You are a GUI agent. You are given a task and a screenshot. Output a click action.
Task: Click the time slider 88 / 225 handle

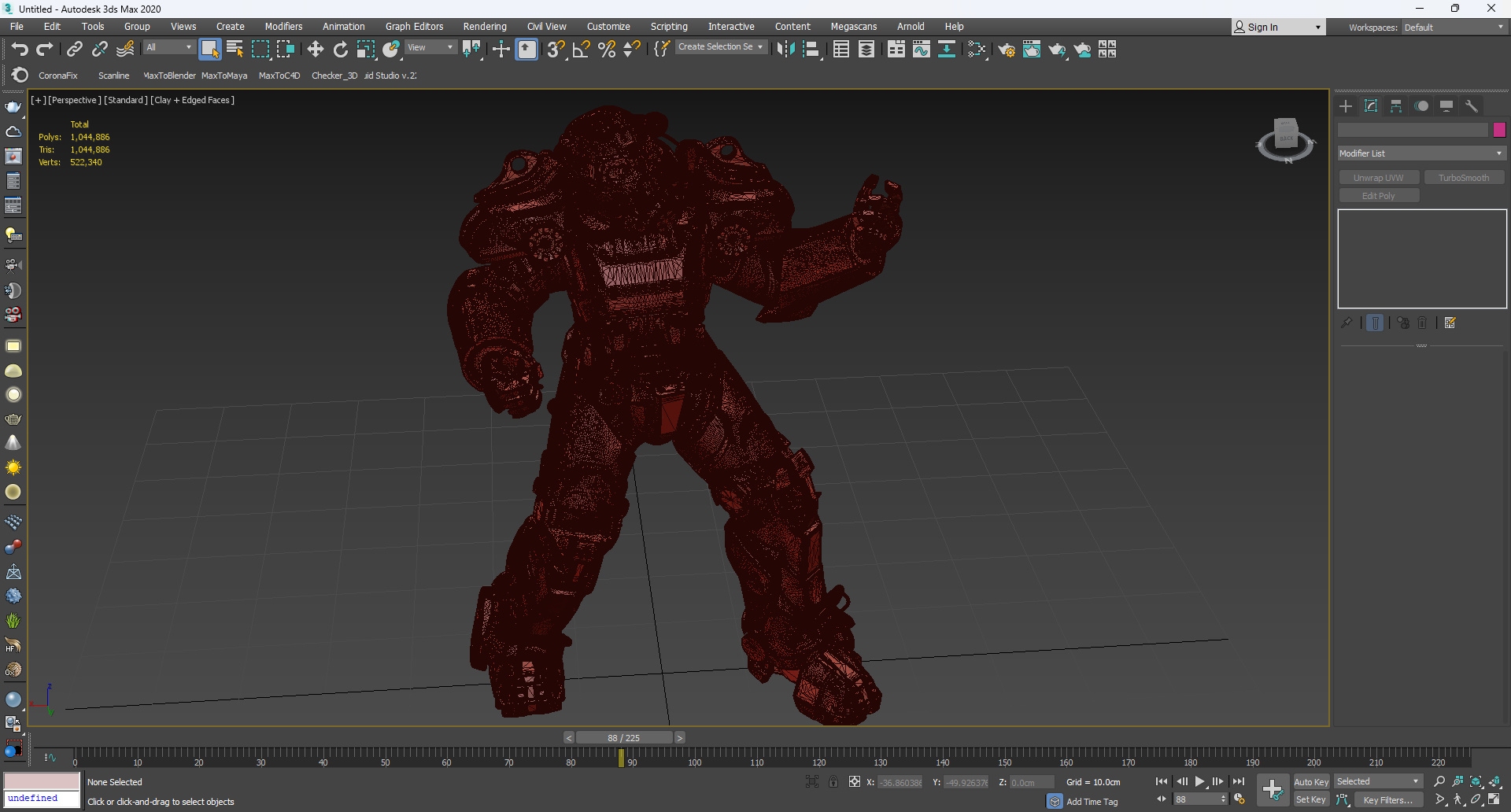pyautogui.click(x=624, y=738)
